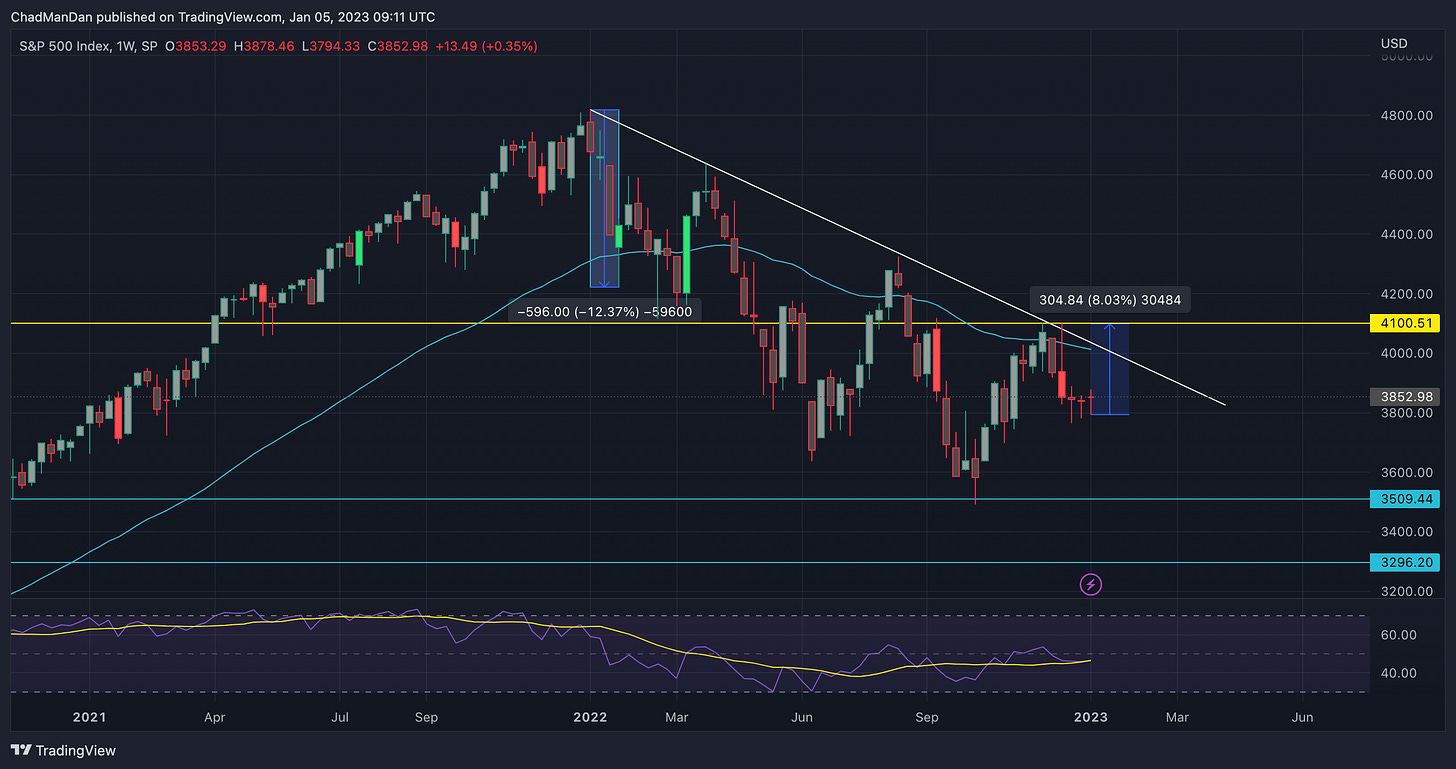
Task: Click the TradingView logo in bottom corner
Action: coord(63,750)
